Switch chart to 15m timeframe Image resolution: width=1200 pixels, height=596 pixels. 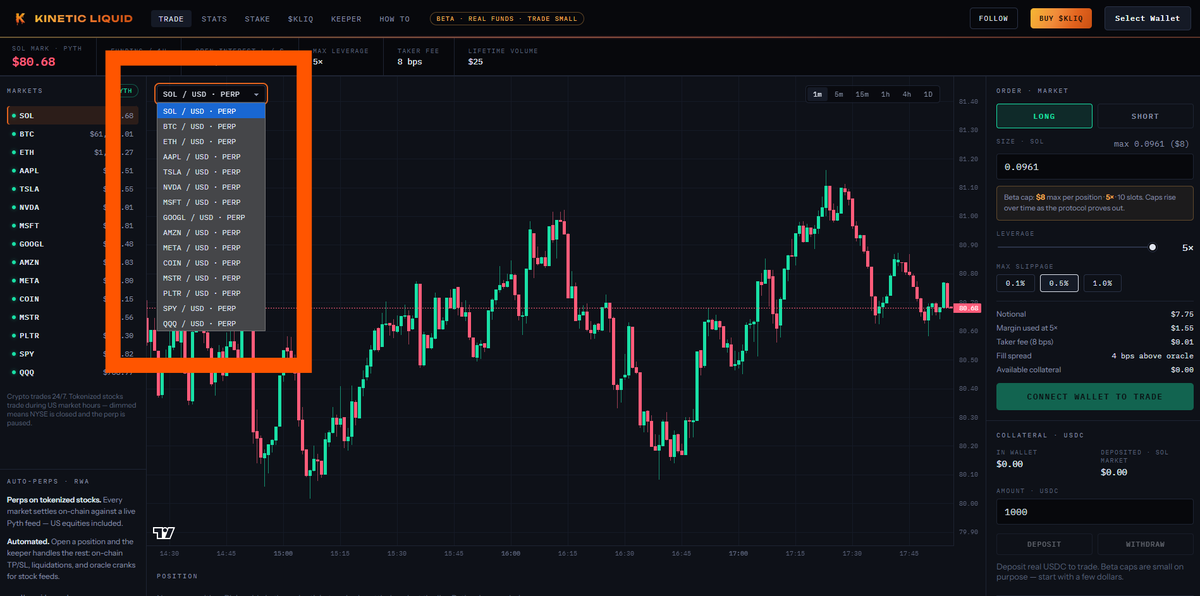click(862, 94)
